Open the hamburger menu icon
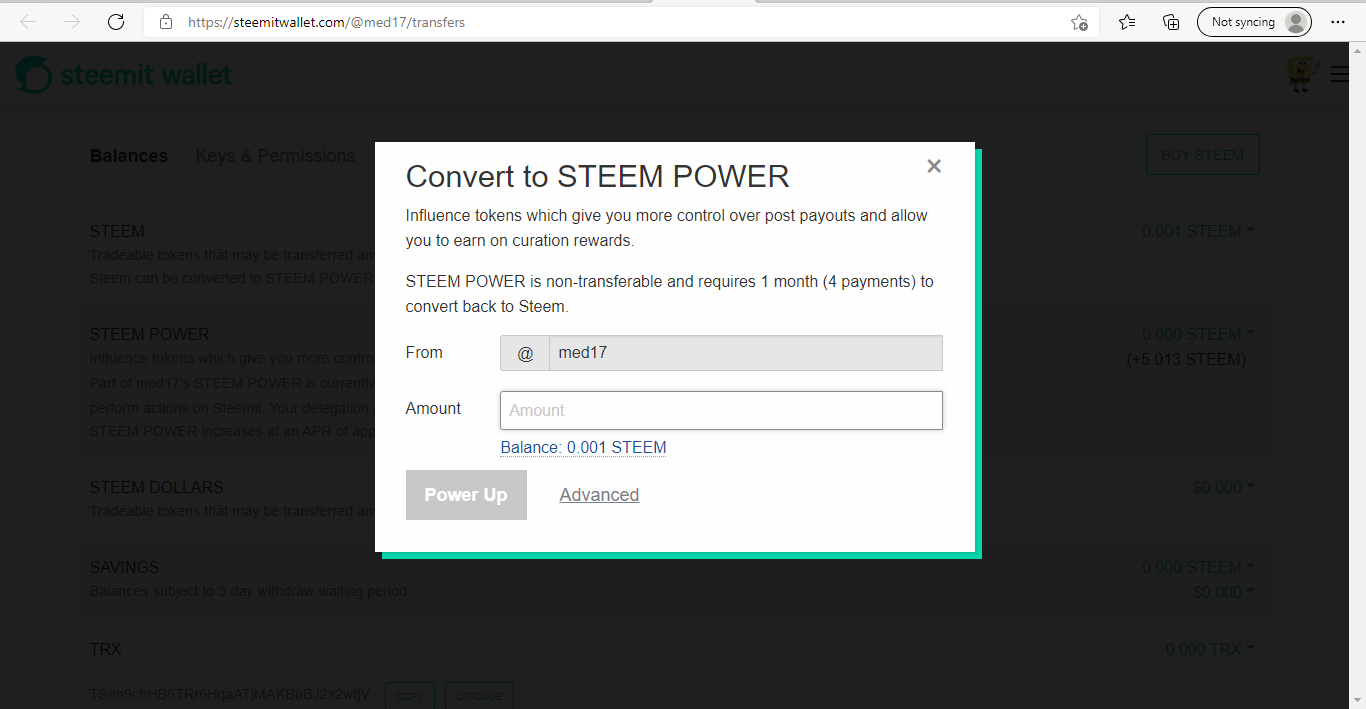This screenshot has width=1366, height=709. (1340, 74)
